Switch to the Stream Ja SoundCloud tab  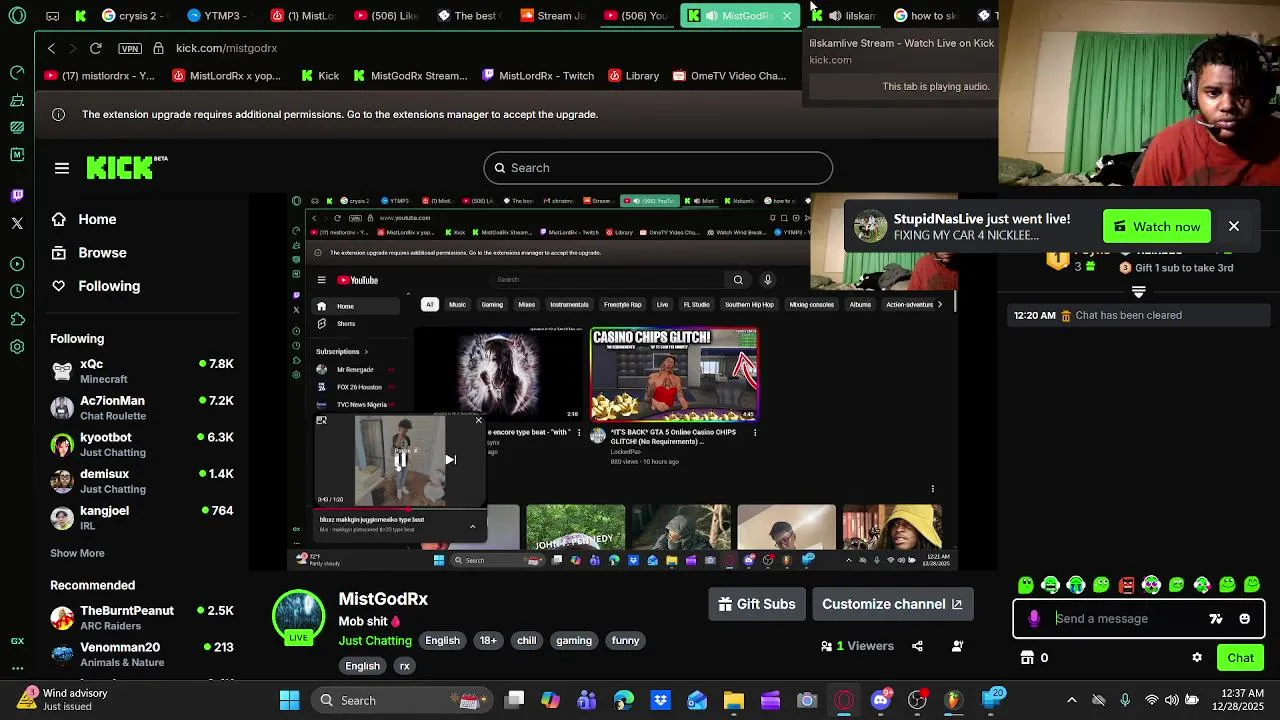pos(553,16)
